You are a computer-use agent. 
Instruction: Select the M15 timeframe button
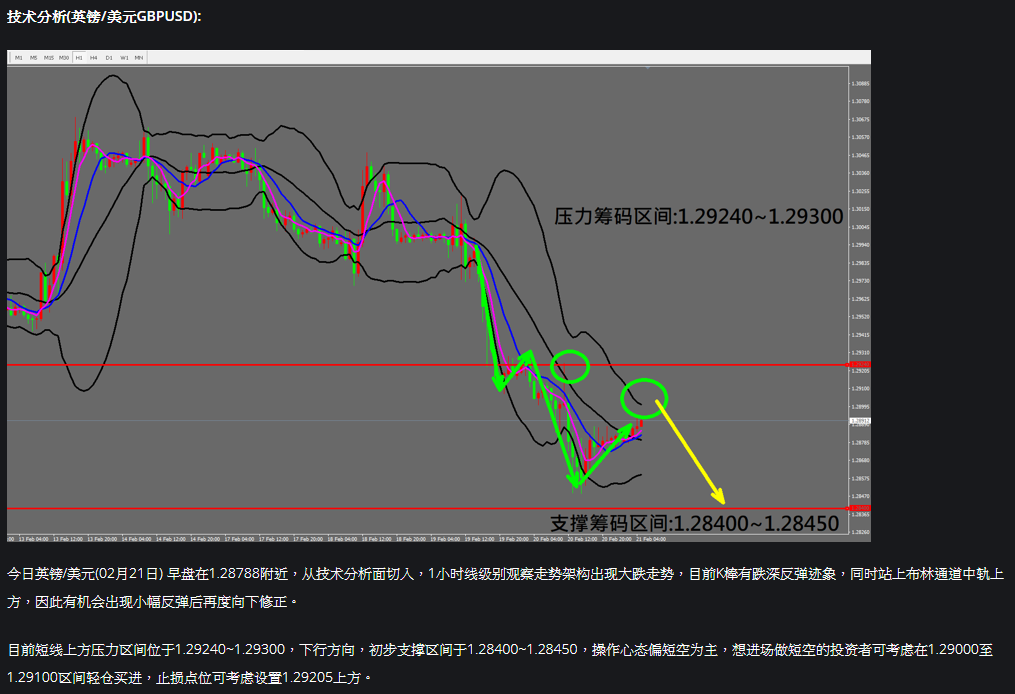[49, 58]
